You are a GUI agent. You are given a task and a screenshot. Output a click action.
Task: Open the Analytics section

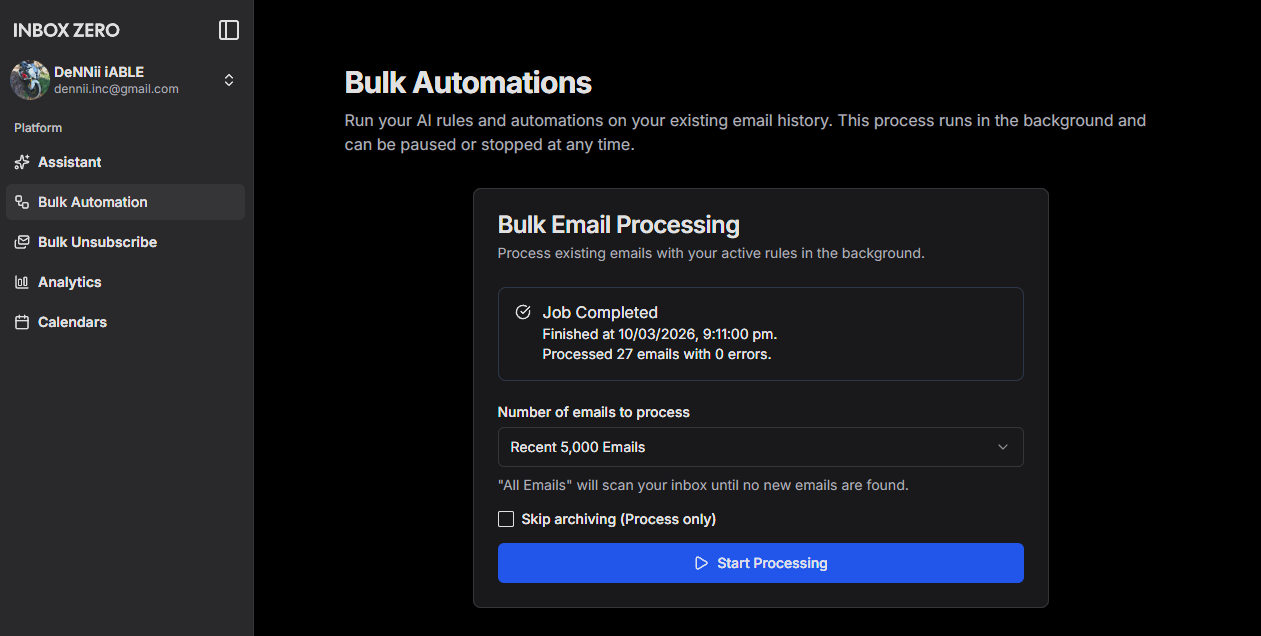pos(70,282)
